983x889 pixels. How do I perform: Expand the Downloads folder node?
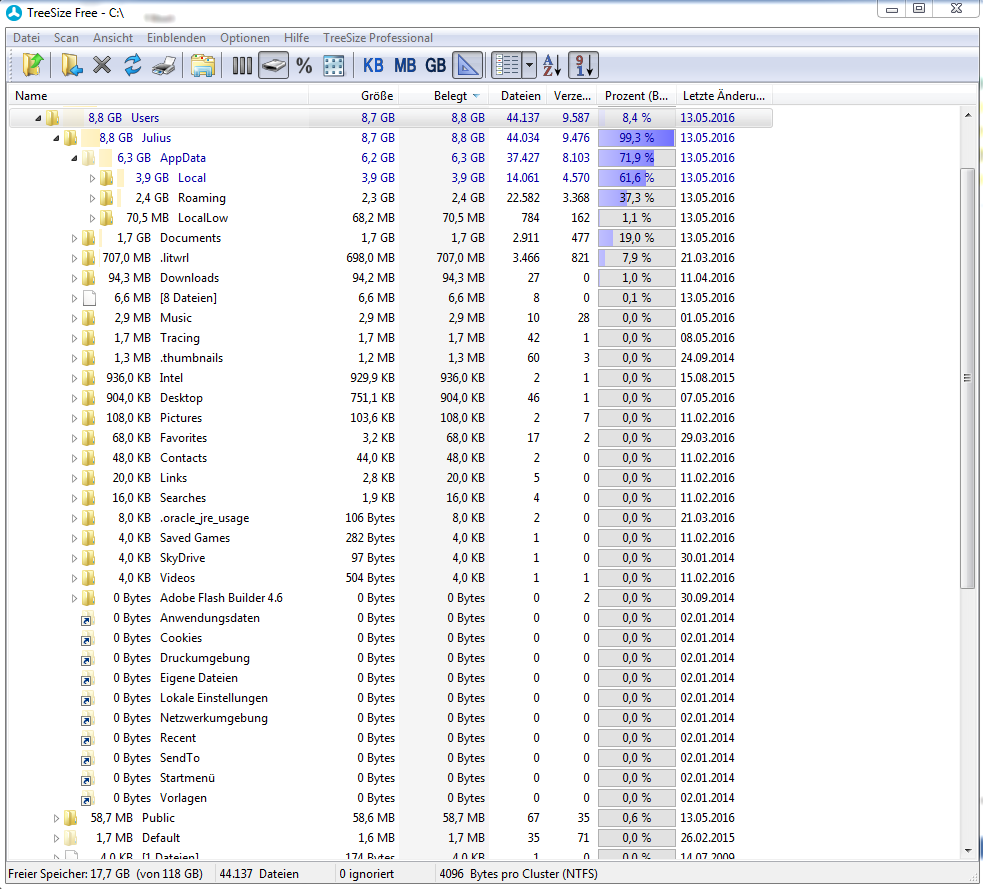74,278
